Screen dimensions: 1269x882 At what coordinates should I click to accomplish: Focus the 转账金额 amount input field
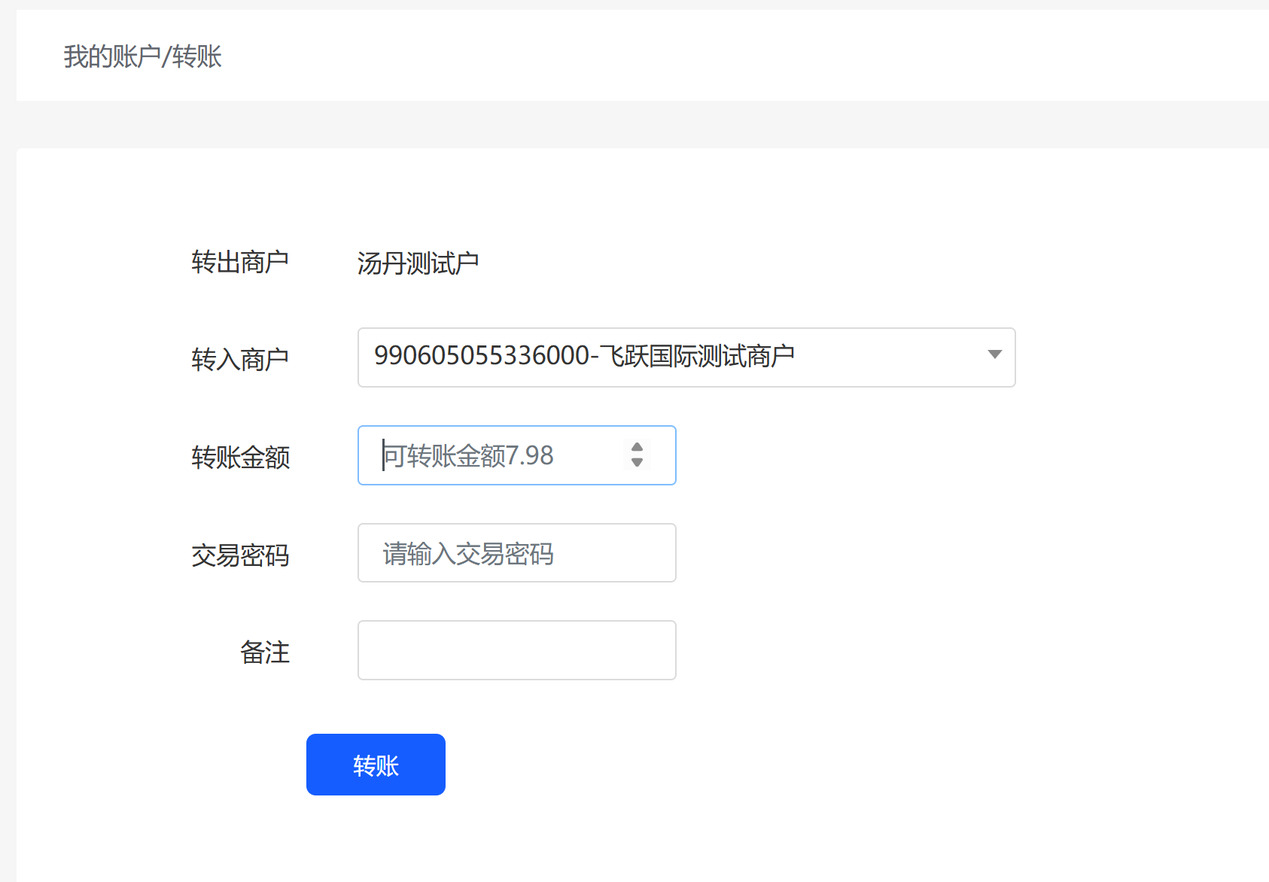point(516,455)
